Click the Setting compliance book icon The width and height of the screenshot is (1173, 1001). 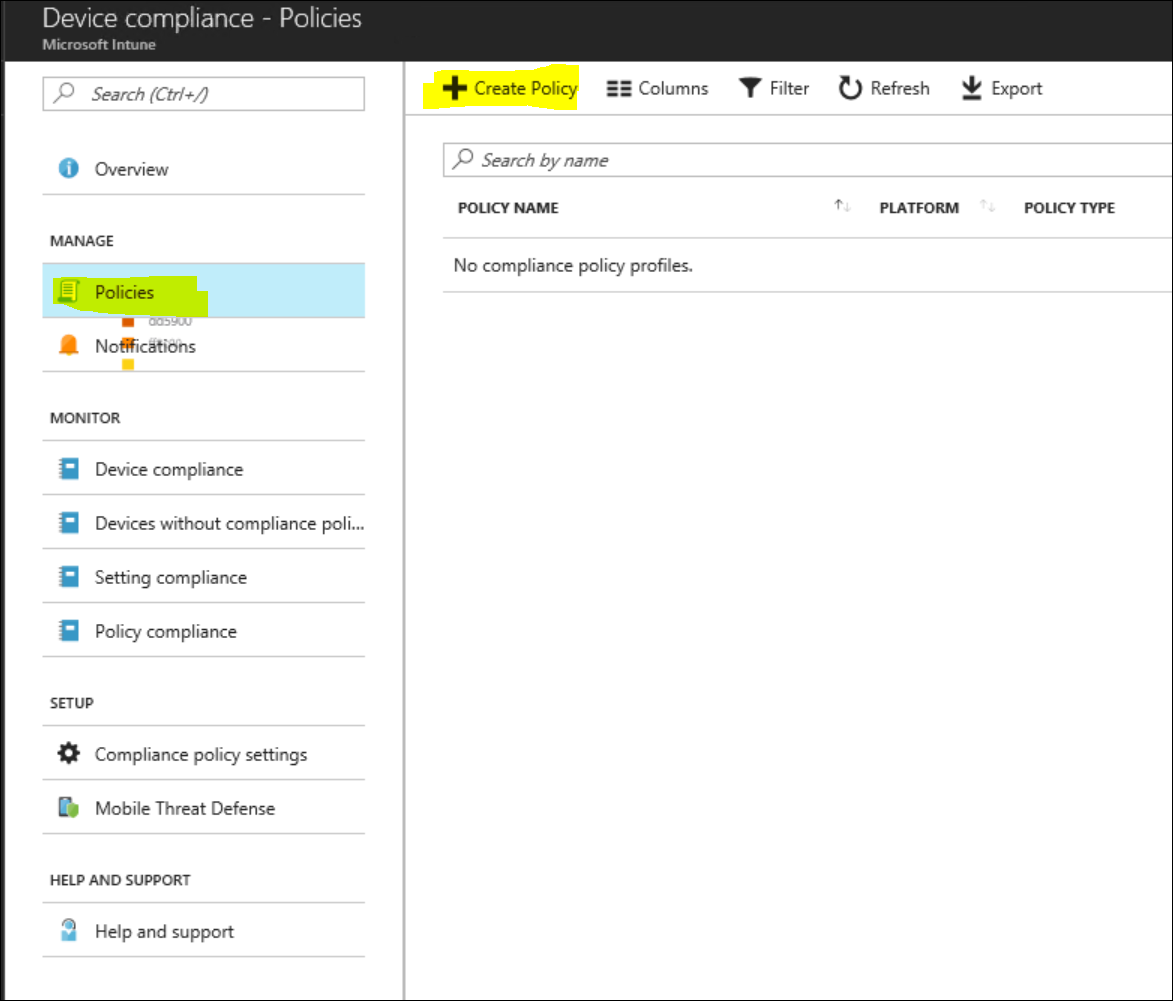[69, 577]
